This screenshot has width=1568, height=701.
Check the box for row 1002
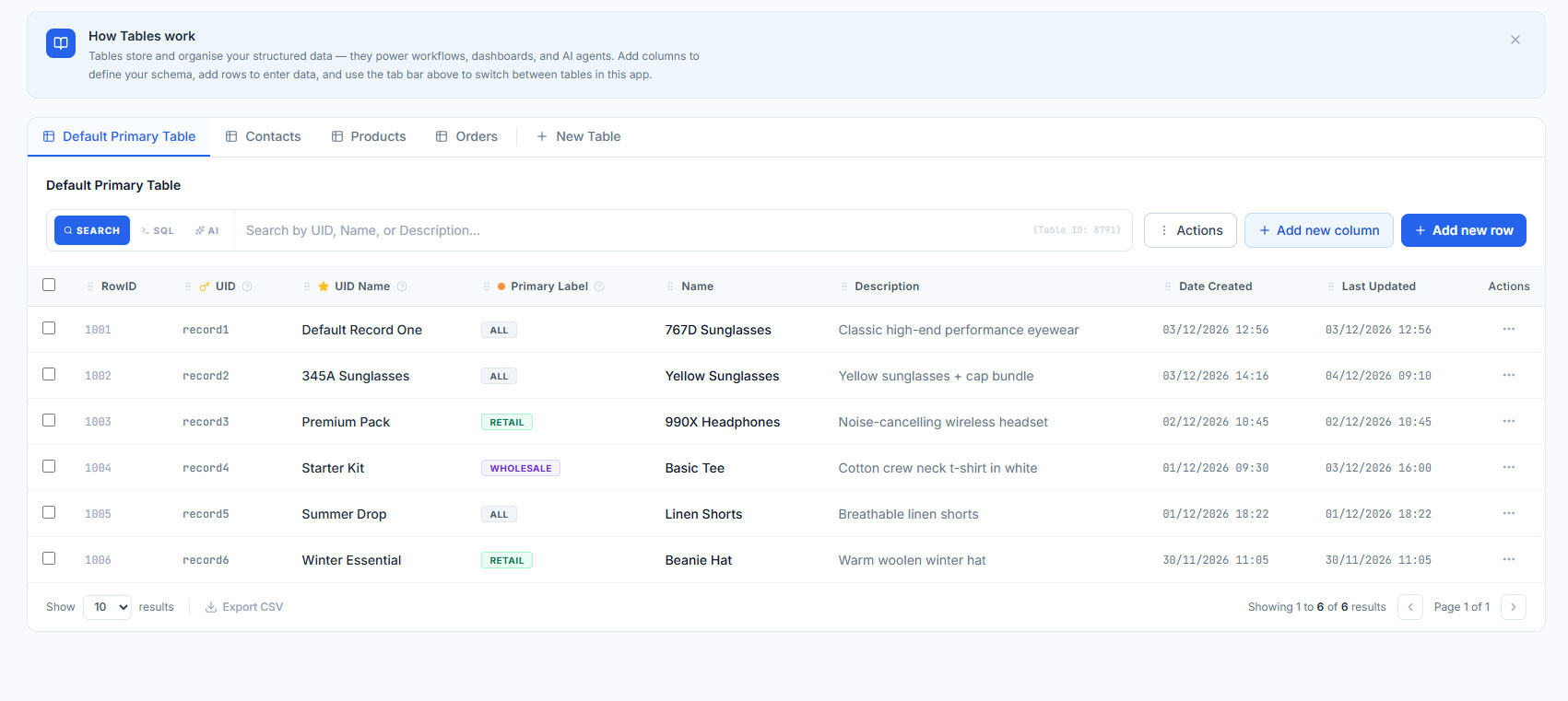click(49, 374)
